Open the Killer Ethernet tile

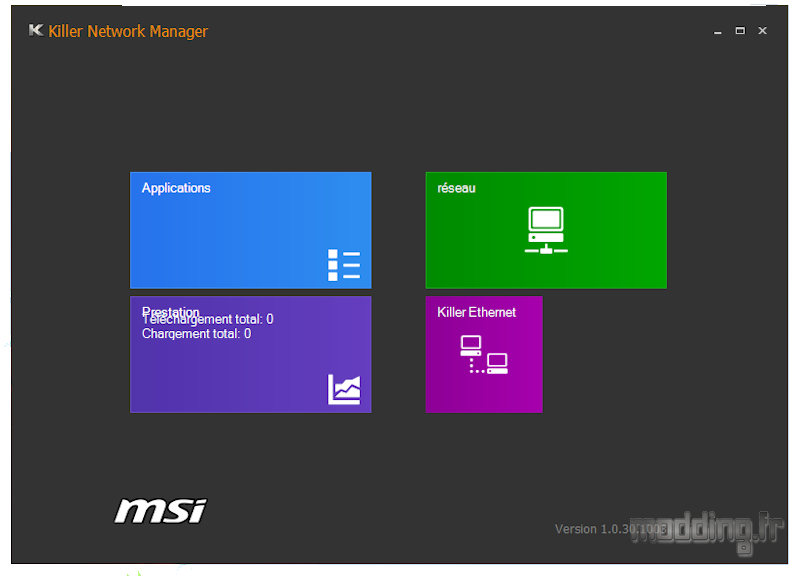484,355
